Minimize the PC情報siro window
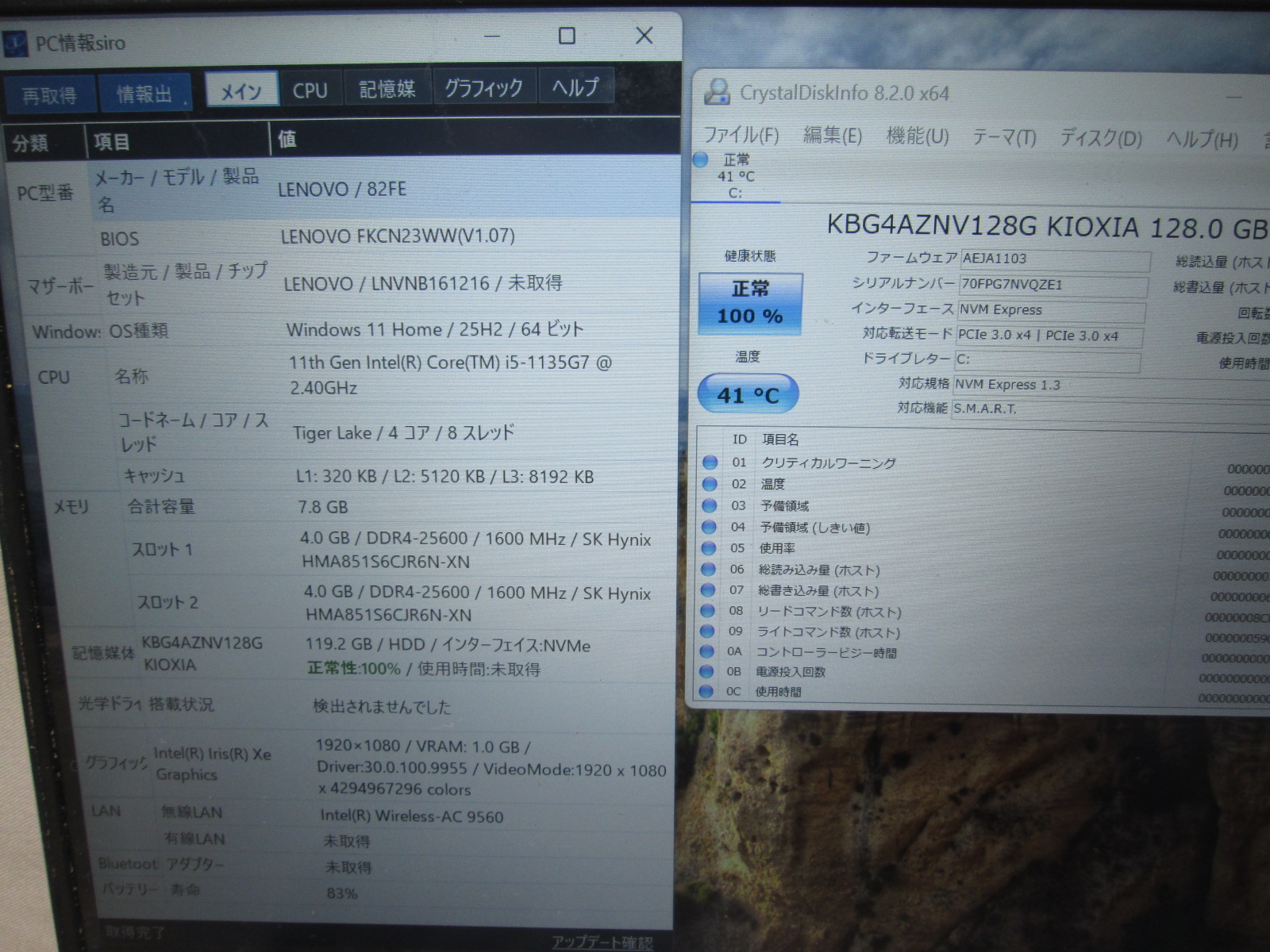The height and width of the screenshot is (952, 1270). click(x=492, y=36)
